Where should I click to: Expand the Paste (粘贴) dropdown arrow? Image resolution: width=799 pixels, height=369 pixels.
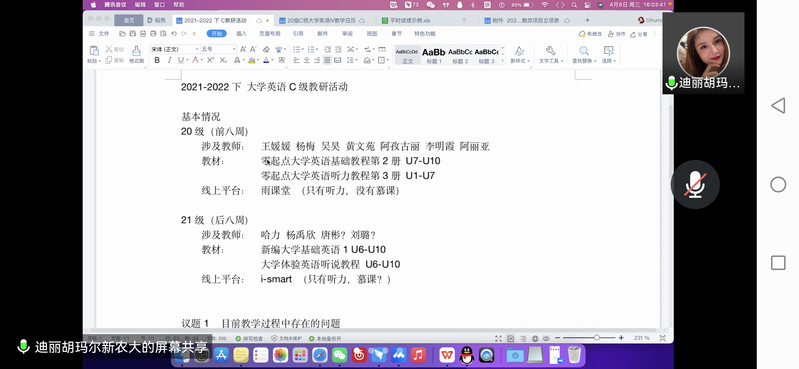[x=100, y=61]
